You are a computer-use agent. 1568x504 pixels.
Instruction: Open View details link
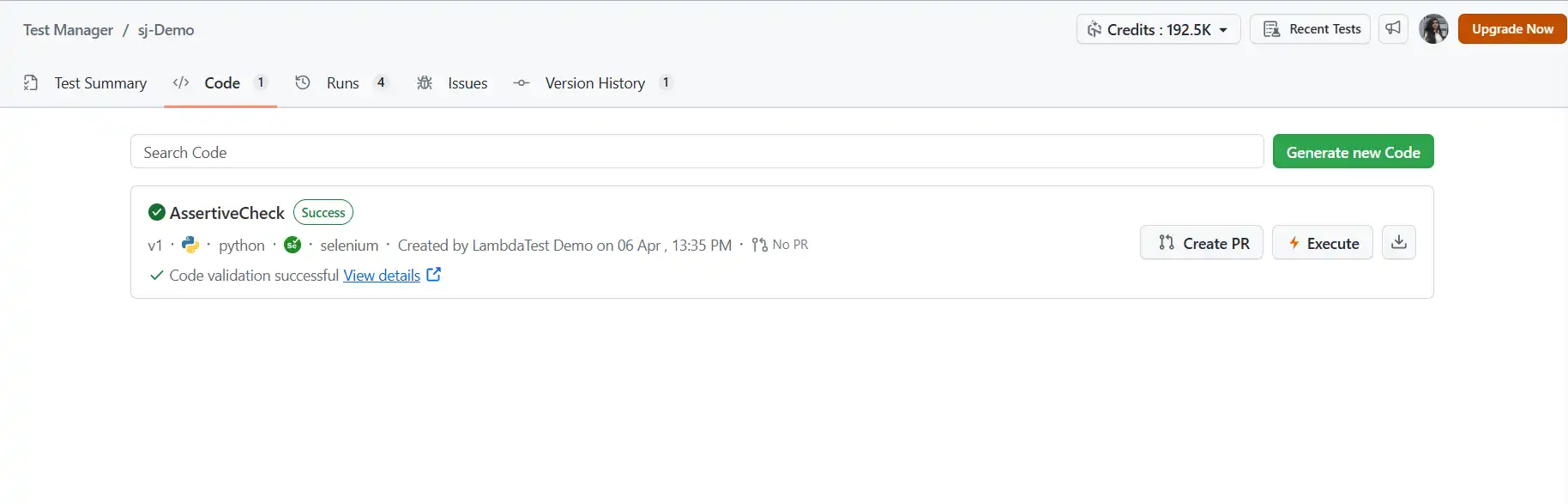[x=382, y=276]
